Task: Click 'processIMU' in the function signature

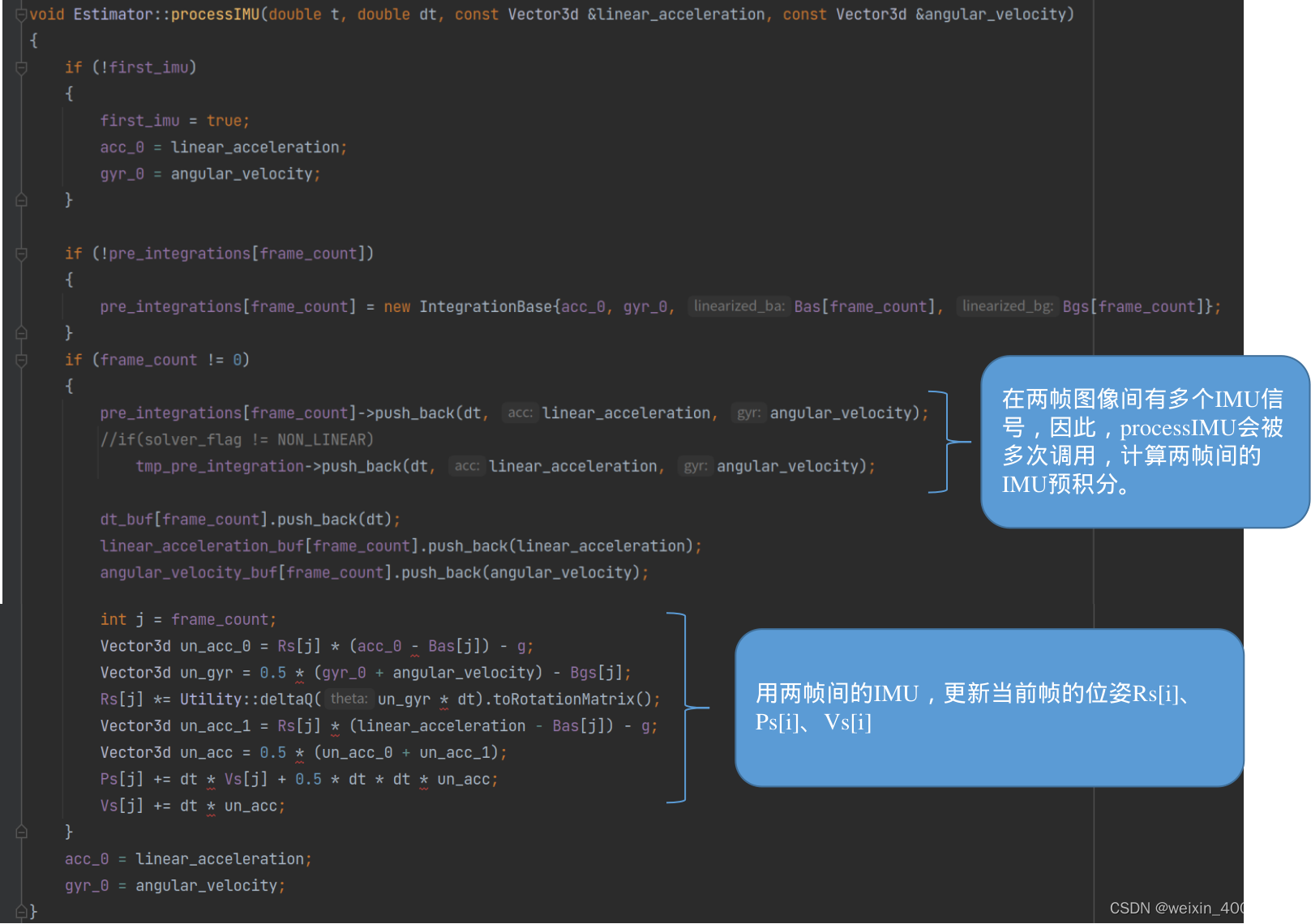Action: [215, 15]
